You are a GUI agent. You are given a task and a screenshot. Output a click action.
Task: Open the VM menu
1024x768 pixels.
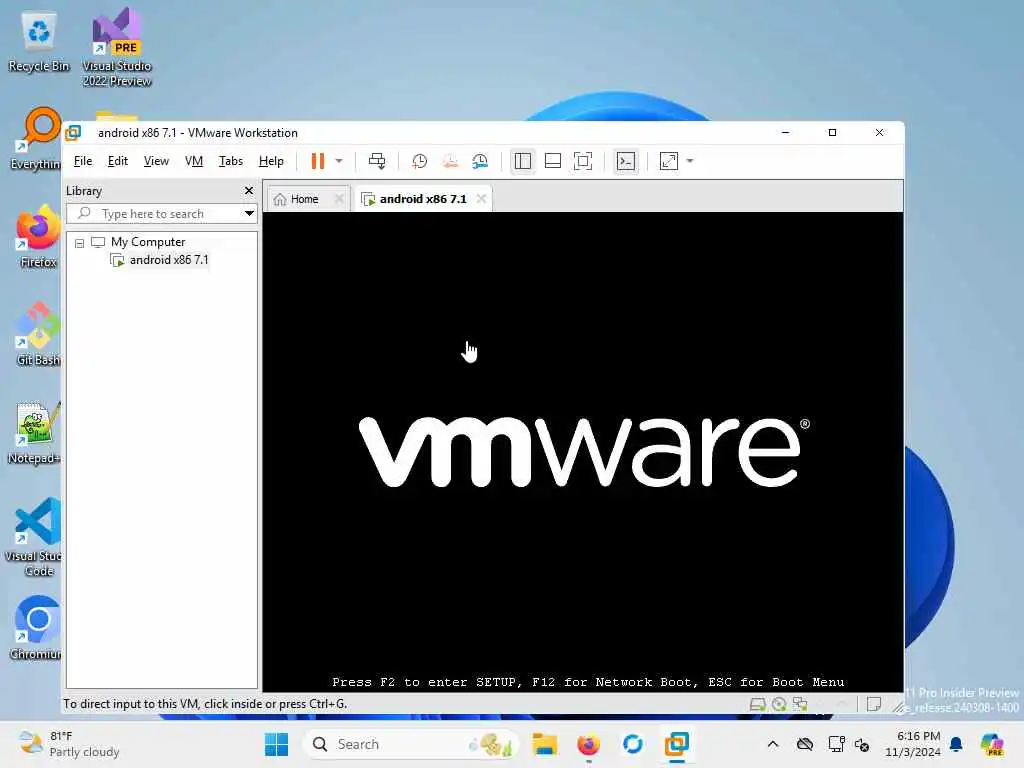coord(193,161)
